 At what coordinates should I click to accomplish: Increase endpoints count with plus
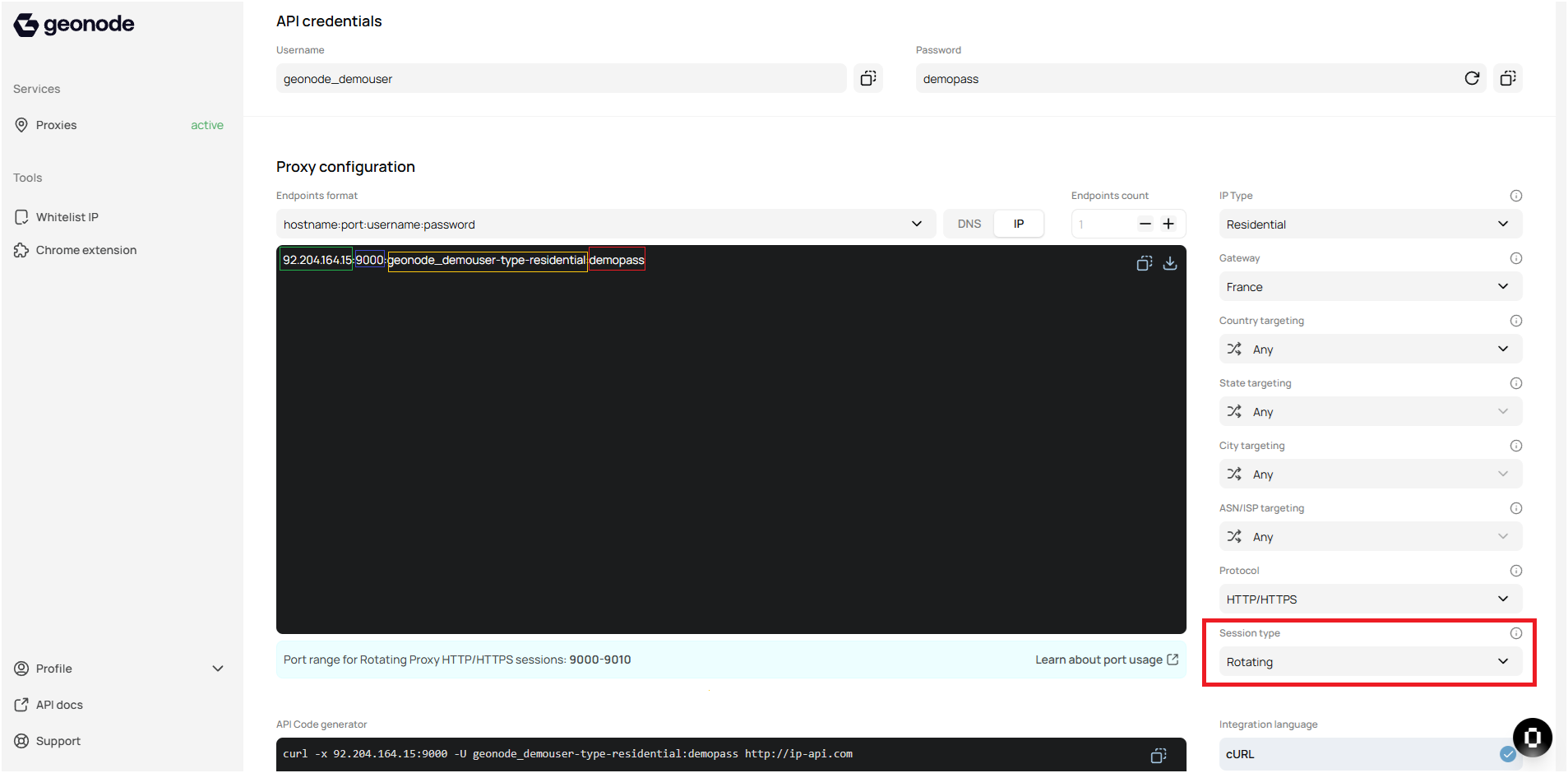tap(1168, 224)
